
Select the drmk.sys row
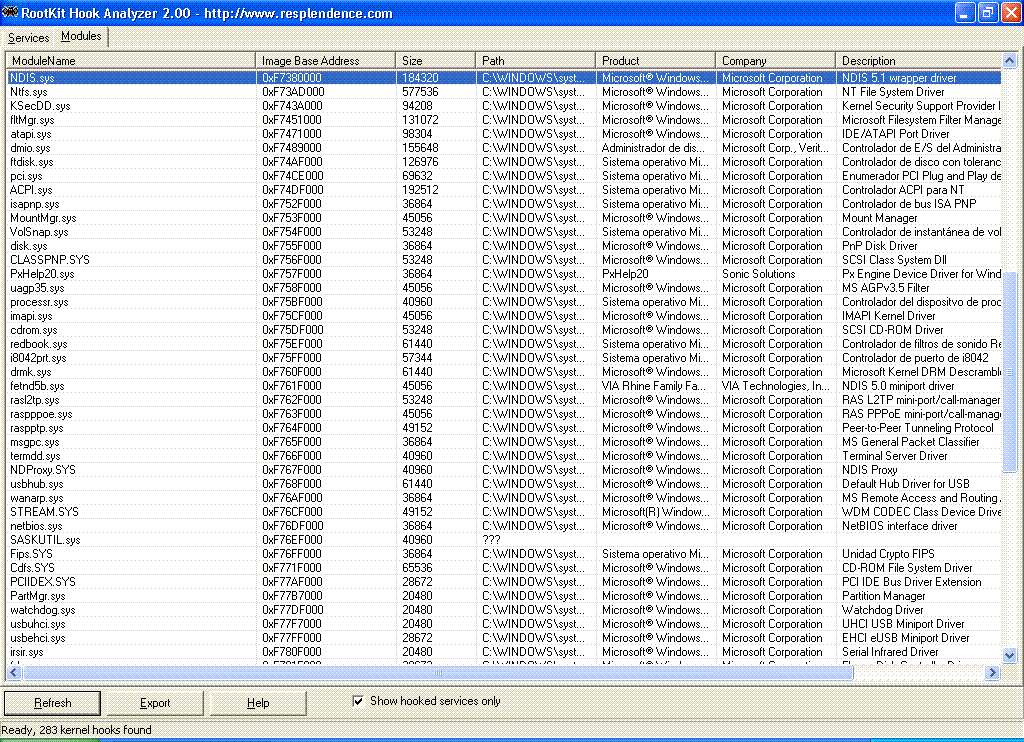504,372
